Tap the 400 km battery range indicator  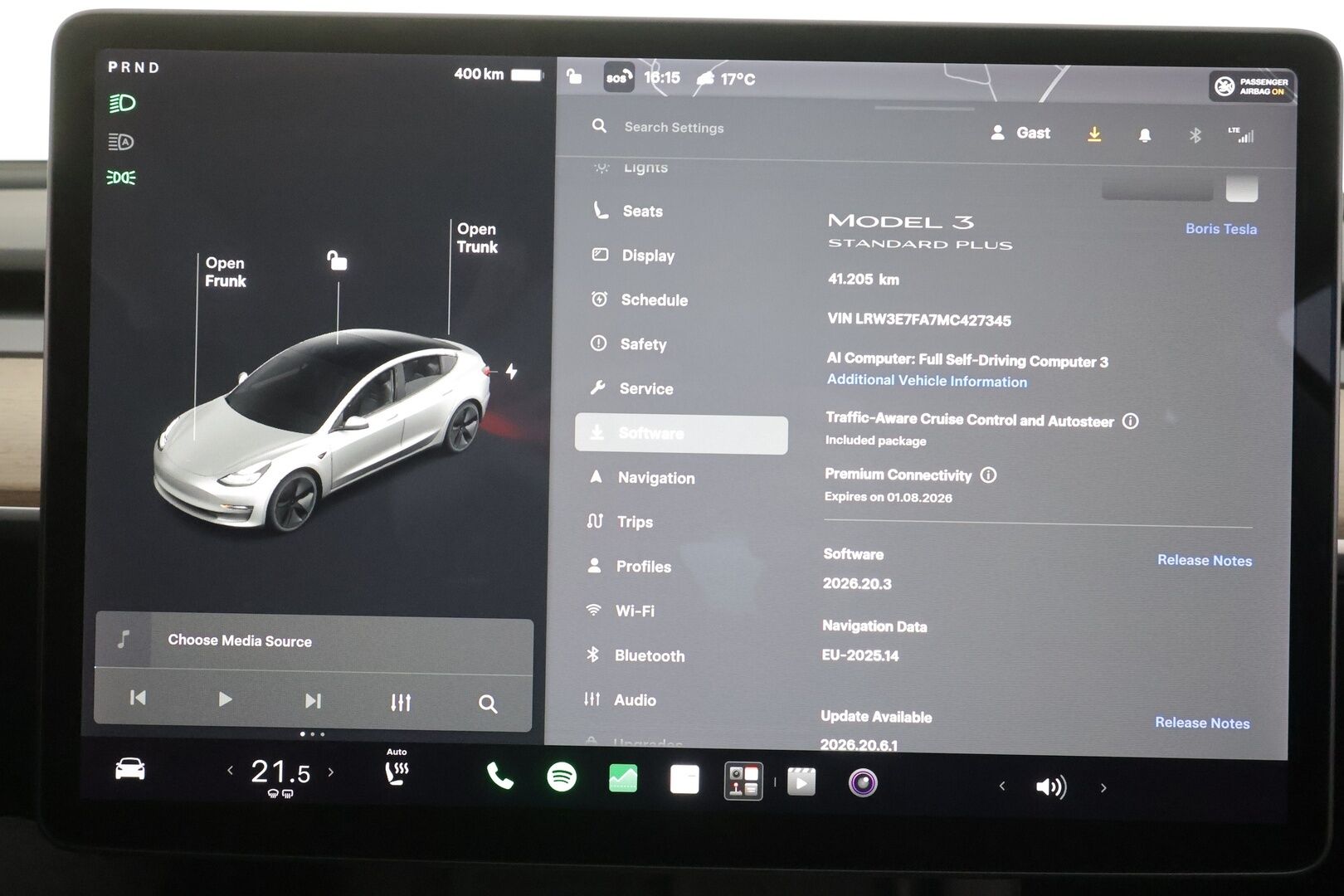[498, 74]
